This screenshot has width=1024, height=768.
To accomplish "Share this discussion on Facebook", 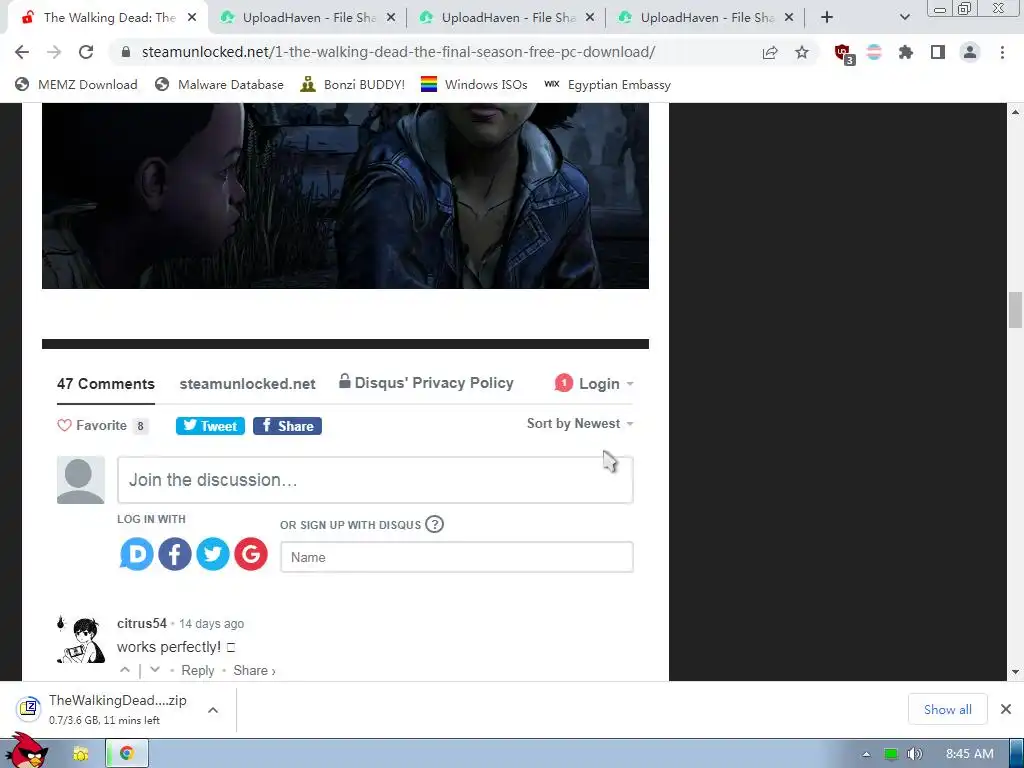I will 287,426.
